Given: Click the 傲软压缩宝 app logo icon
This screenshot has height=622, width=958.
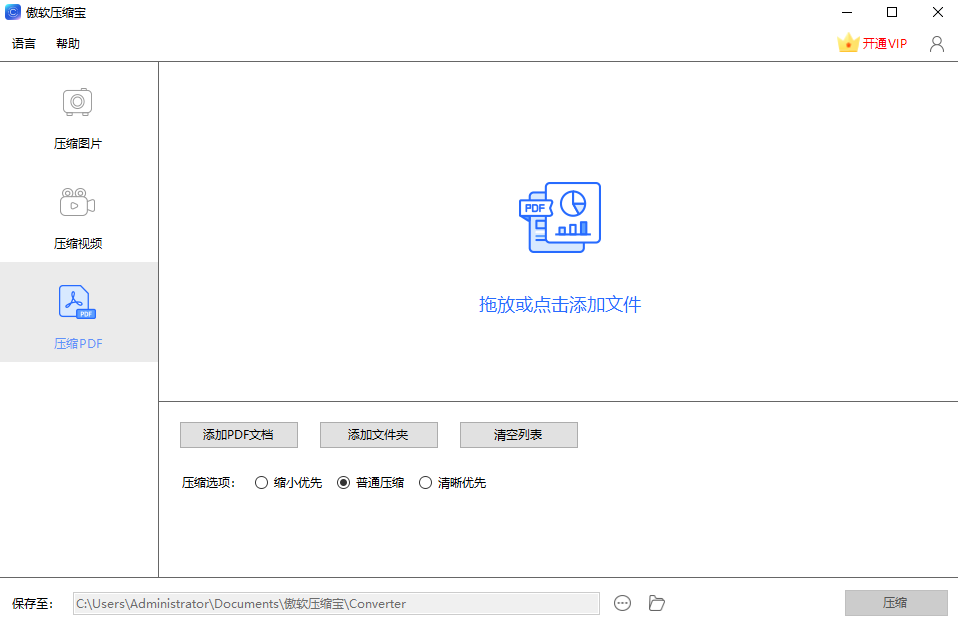Looking at the screenshot, I should pyautogui.click(x=13, y=12).
